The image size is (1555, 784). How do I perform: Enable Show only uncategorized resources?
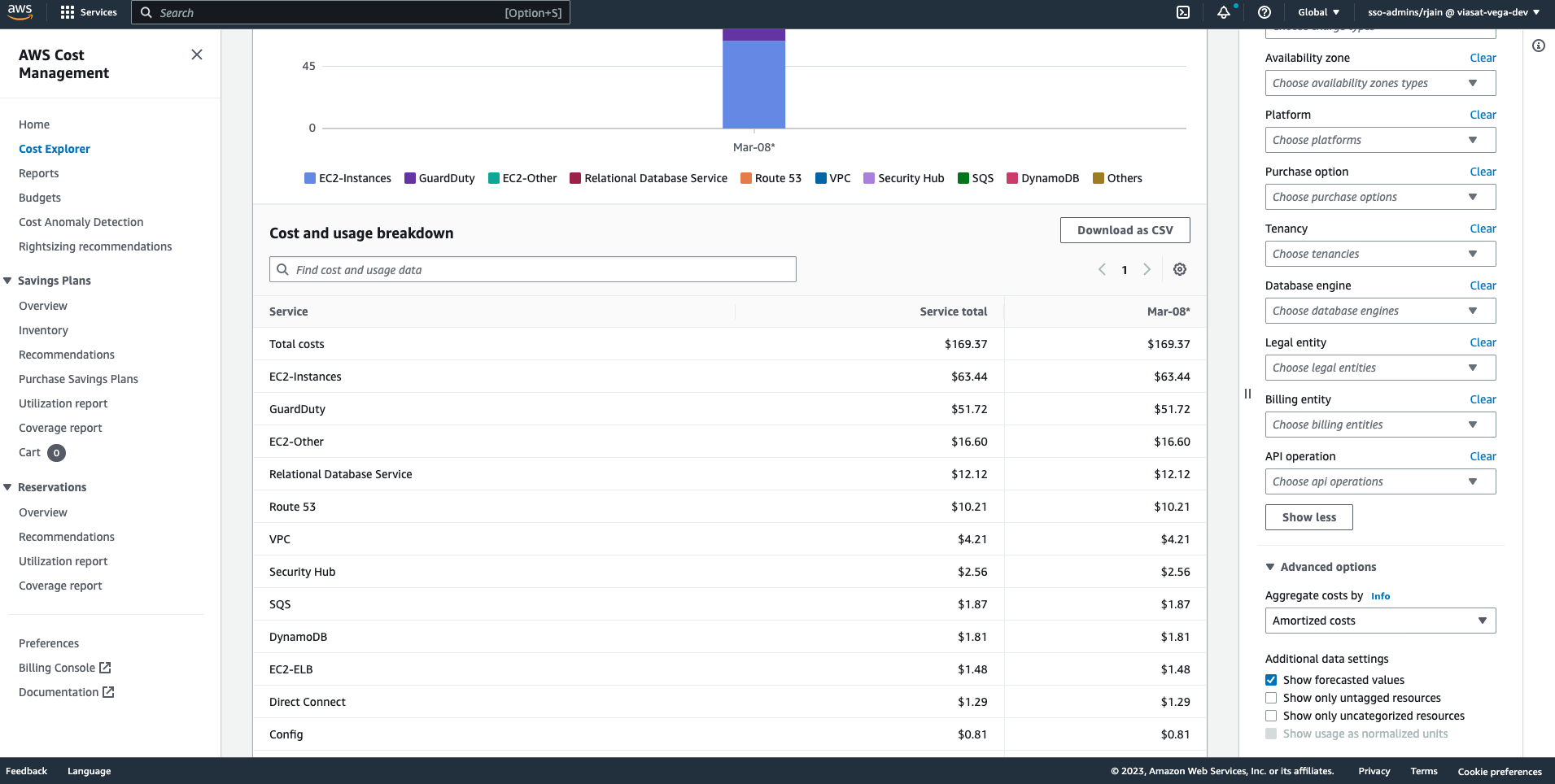1271,716
